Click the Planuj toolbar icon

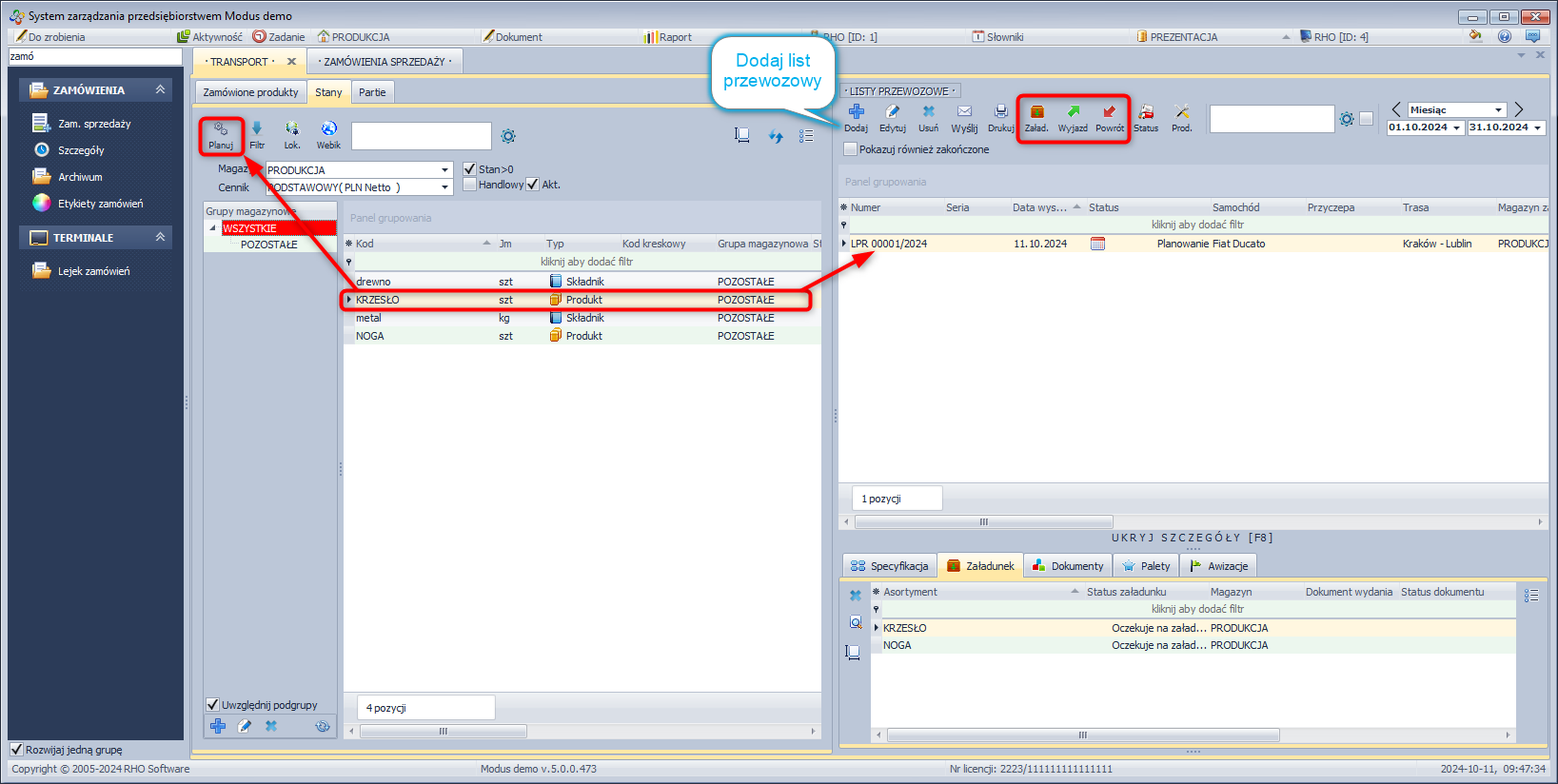click(221, 134)
